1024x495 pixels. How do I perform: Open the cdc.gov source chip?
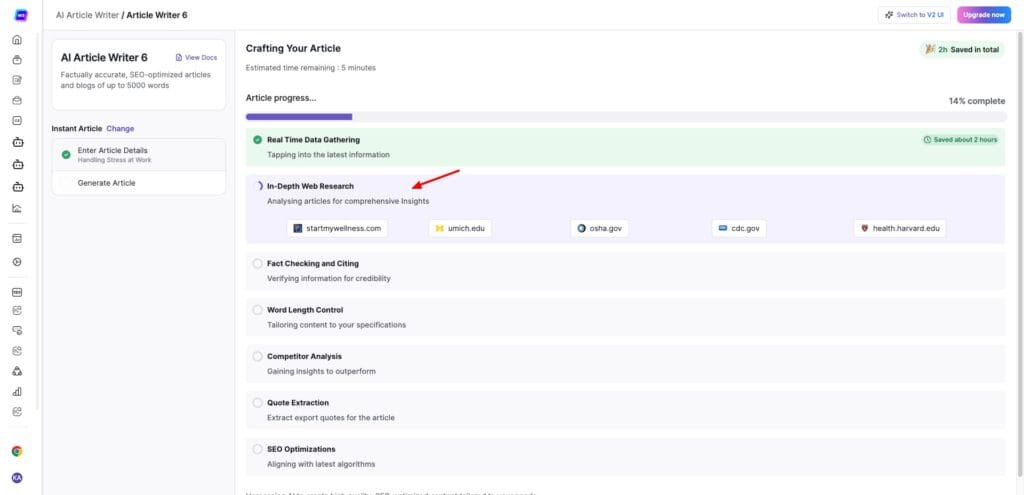click(x=739, y=229)
